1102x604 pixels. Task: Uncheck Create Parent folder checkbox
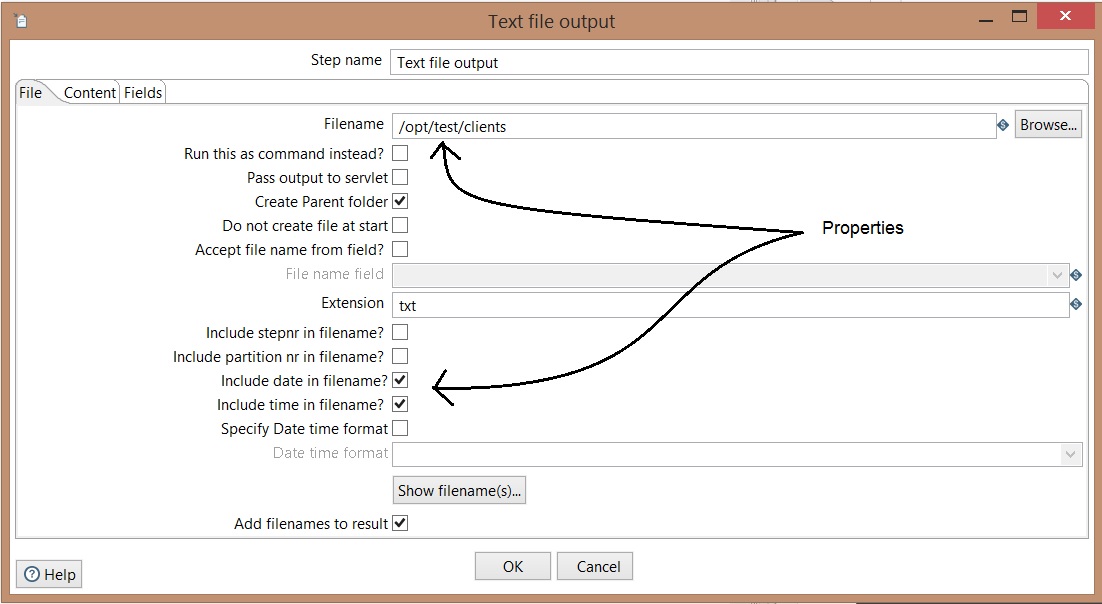(x=400, y=202)
